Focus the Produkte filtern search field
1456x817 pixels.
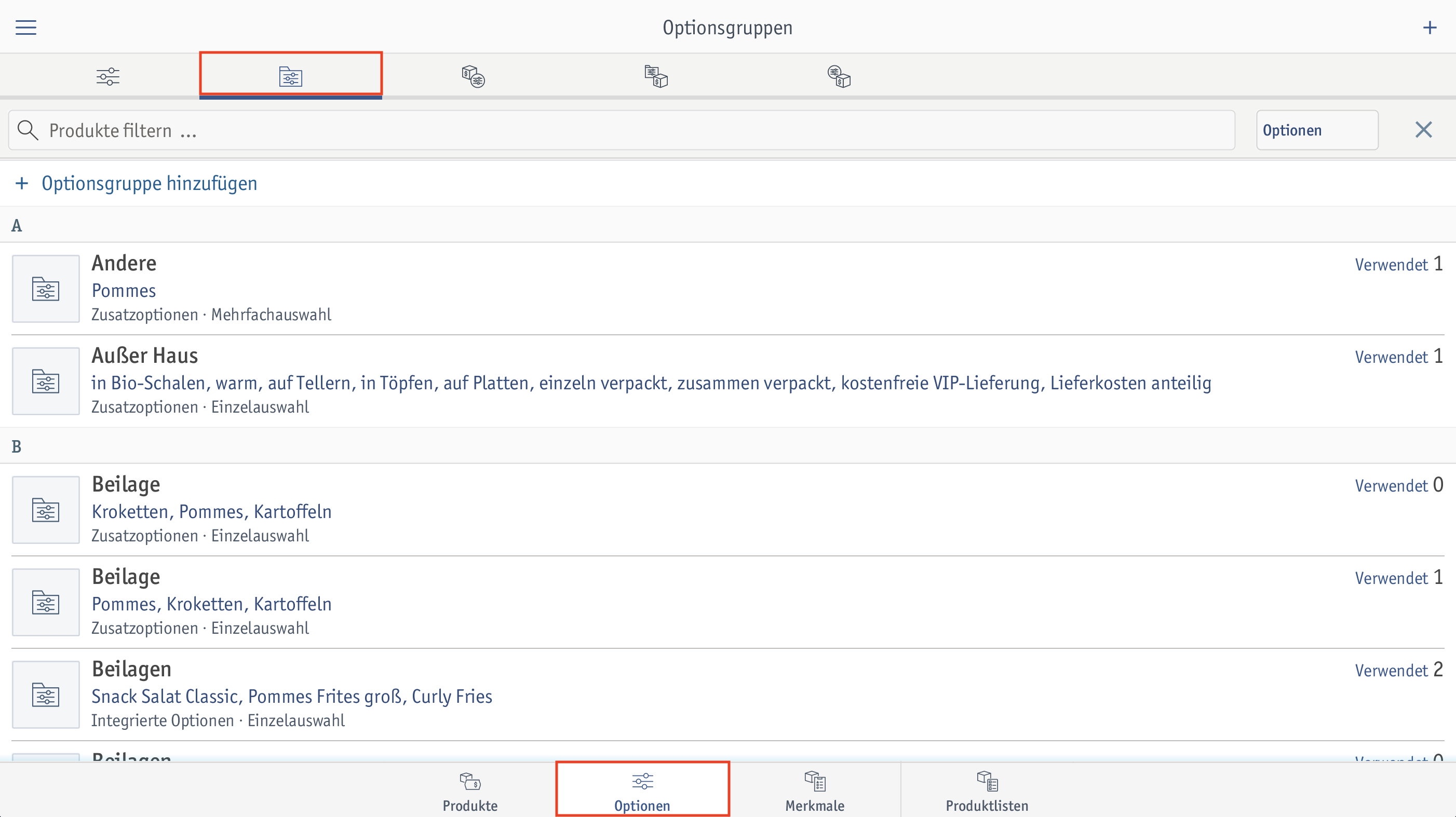pyautogui.click(x=622, y=130)
